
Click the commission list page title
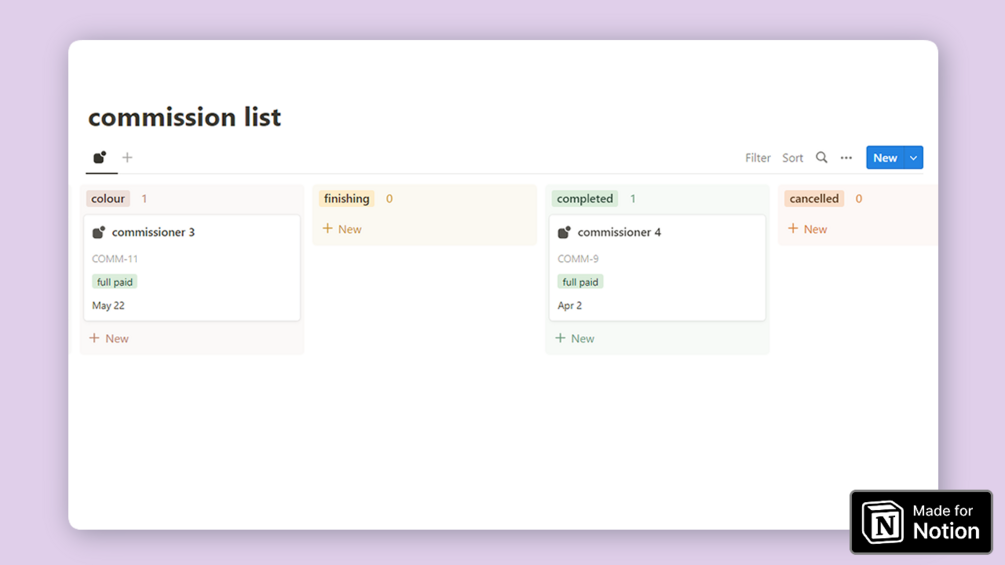(x=185, y=117)
